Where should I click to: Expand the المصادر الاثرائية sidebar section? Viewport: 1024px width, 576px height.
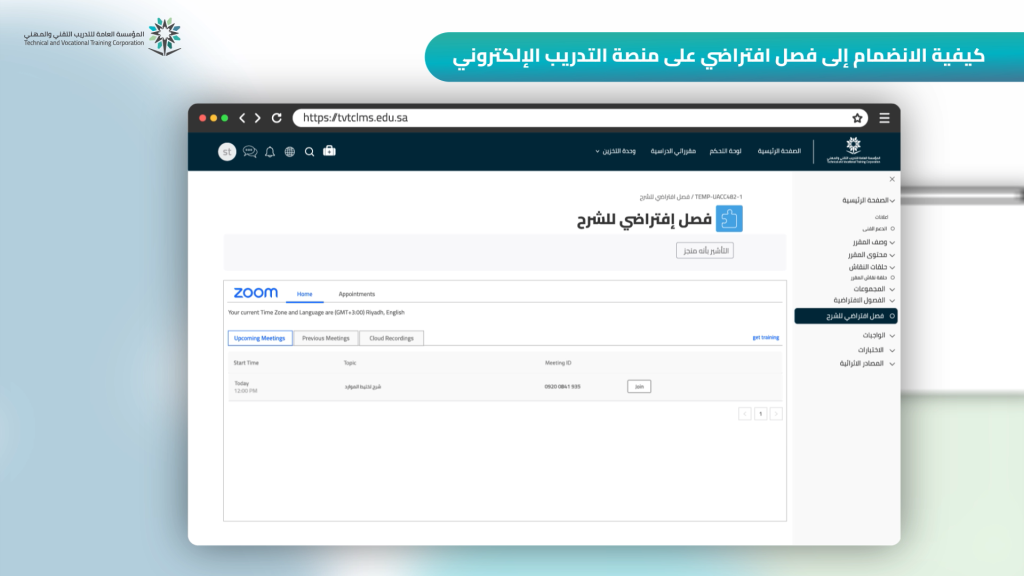tap(867, 364)
